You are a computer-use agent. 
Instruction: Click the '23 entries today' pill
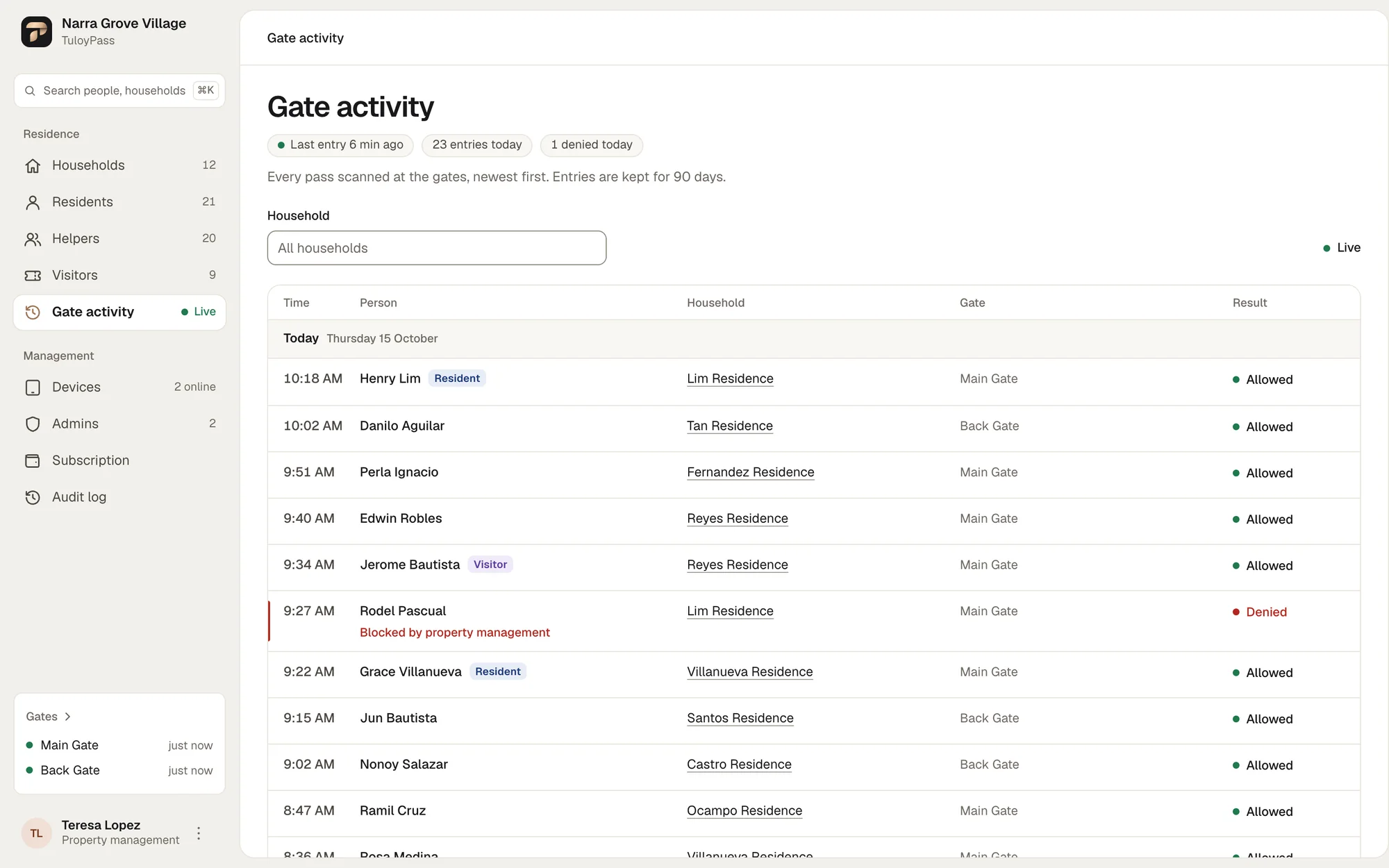[477, 145]
